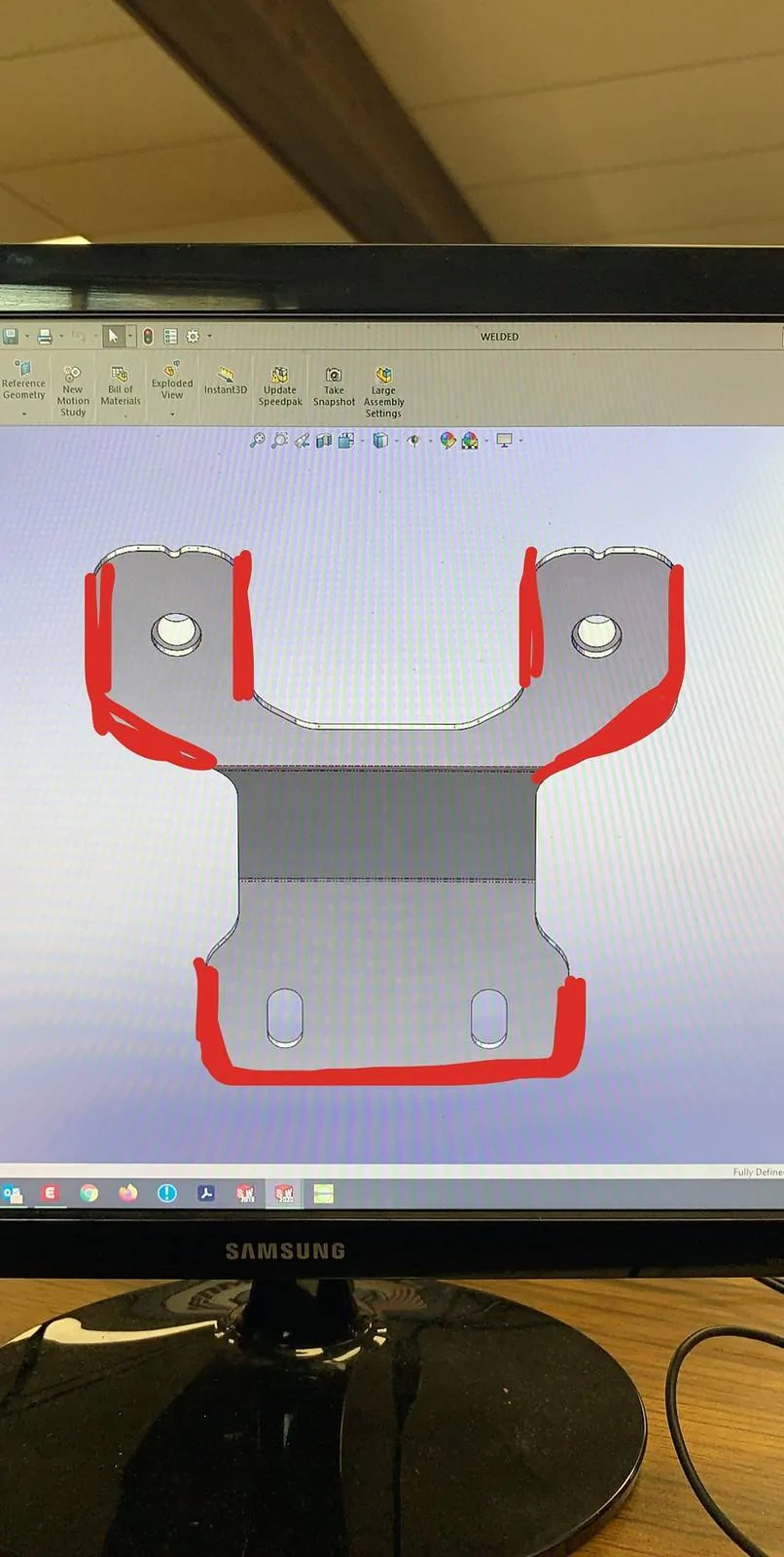Click the Dynamic Annotation Views icon
This screenshot has width=784, height=1557.
(x=346, y=441)
